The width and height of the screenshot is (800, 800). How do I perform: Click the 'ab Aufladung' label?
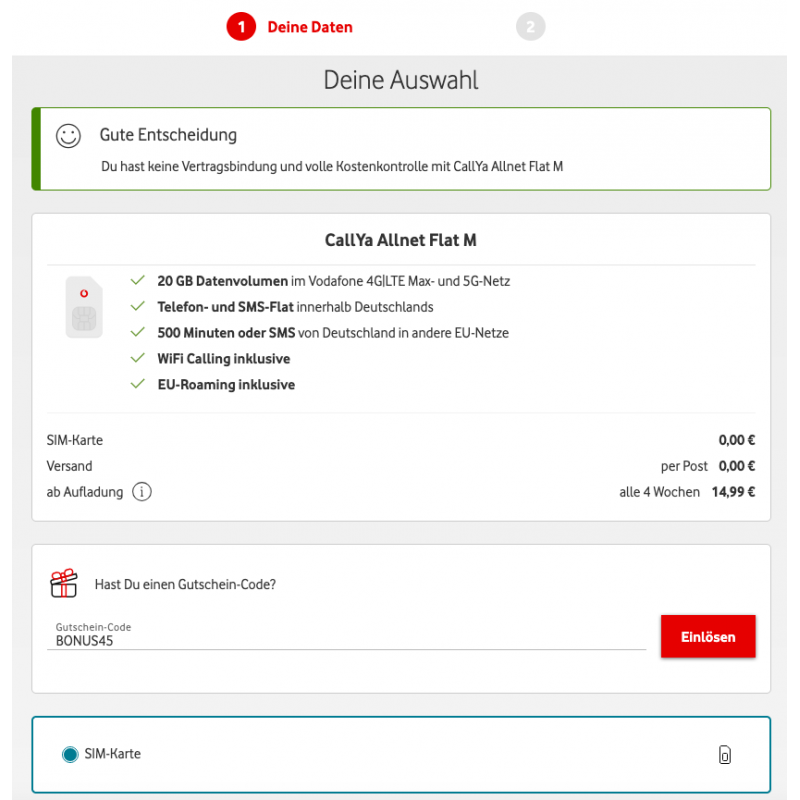[x=85, y=492]
